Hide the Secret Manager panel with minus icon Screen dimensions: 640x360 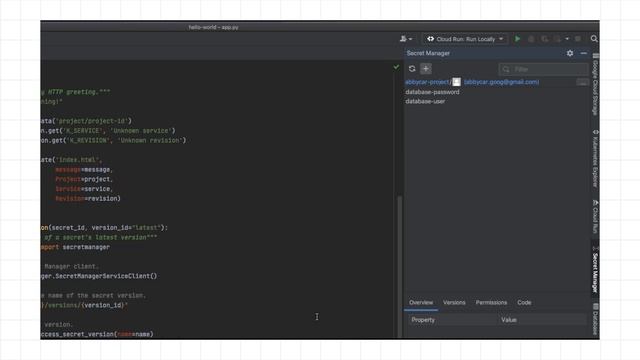coord(584,53)
